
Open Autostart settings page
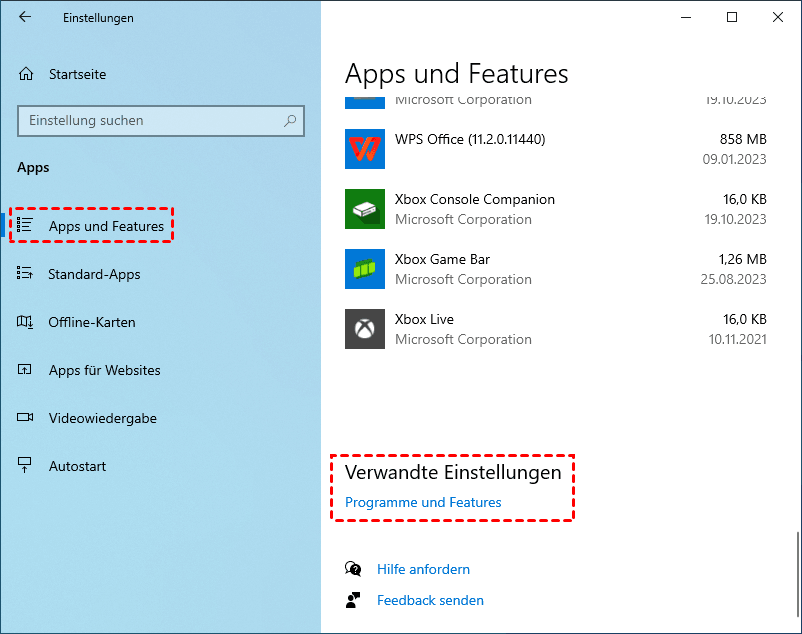pos(77,466)
